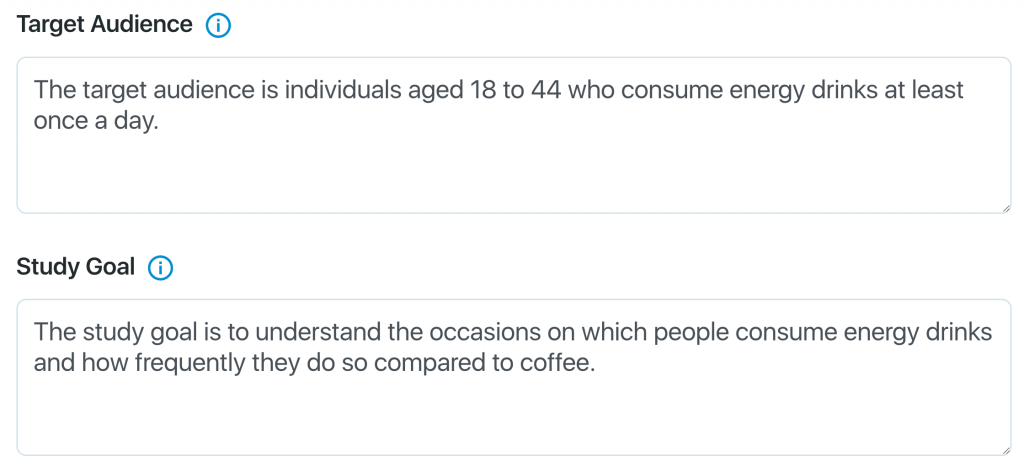Click the Target Audience resize handle corner

pyautogui.click(x=1006, y=208)
